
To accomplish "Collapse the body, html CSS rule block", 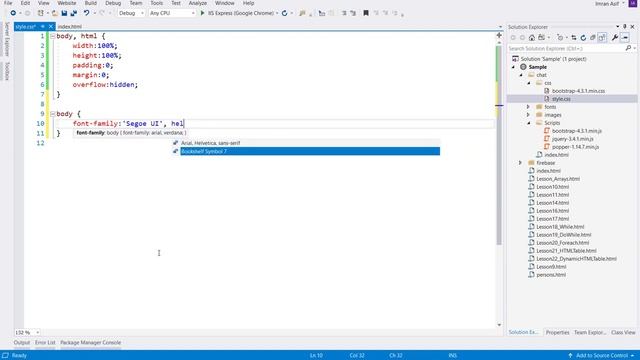I will coord(53,36).
